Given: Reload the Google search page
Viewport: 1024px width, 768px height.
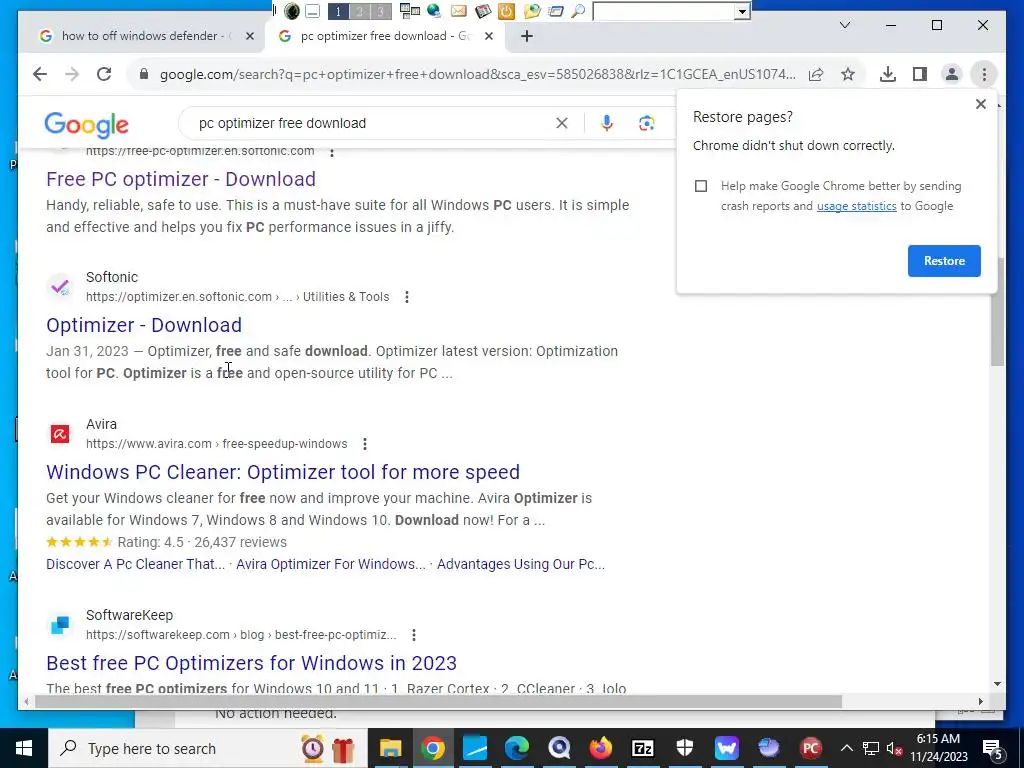Looking at the screenshot, I should 104,74.
